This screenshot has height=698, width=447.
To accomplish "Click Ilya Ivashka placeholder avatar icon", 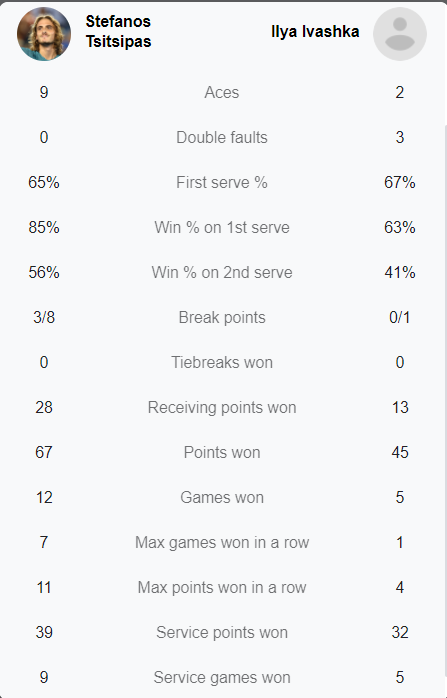I will [400, 34].
